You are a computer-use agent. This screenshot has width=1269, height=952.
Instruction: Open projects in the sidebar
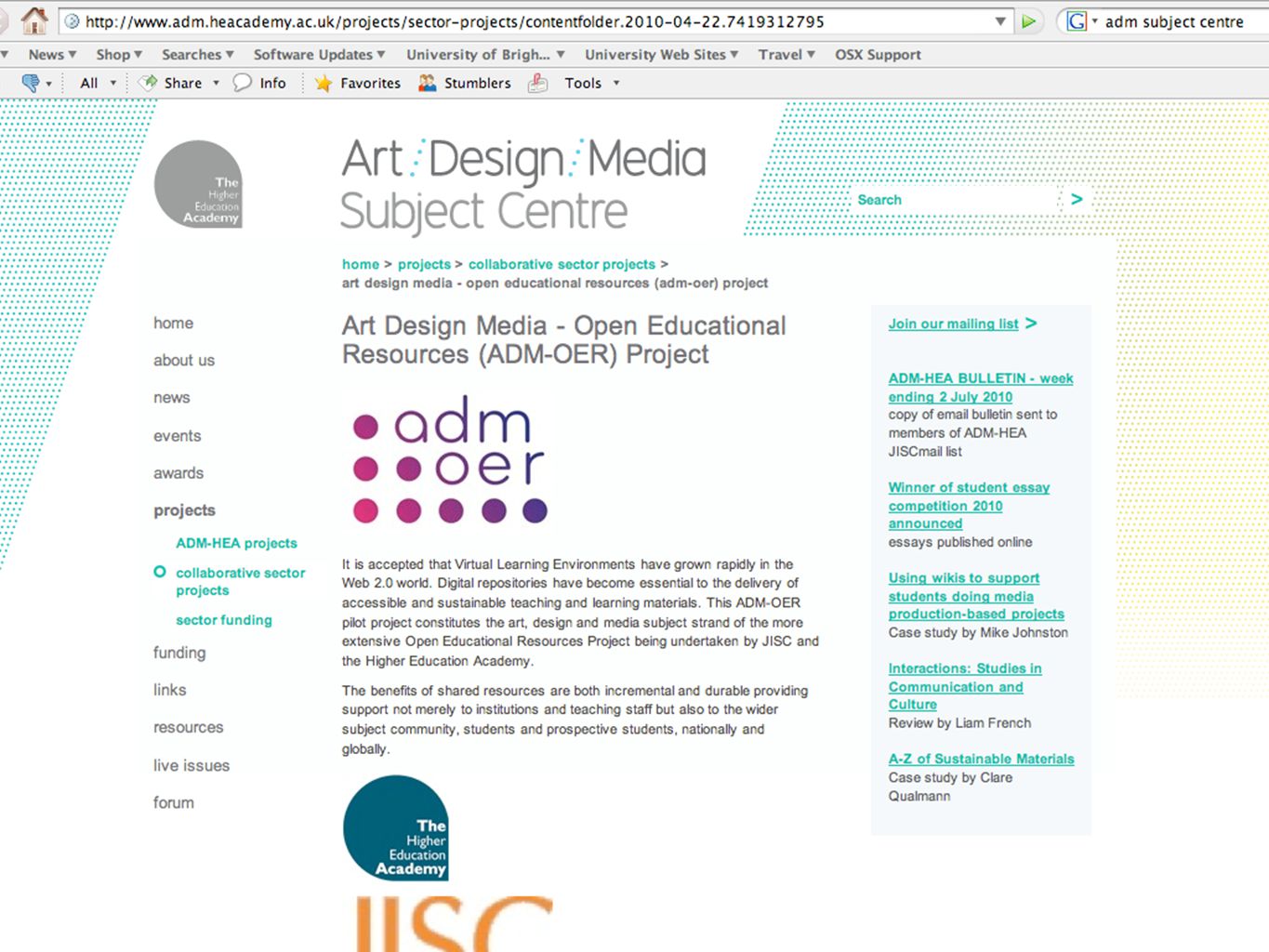pos(184,510)
